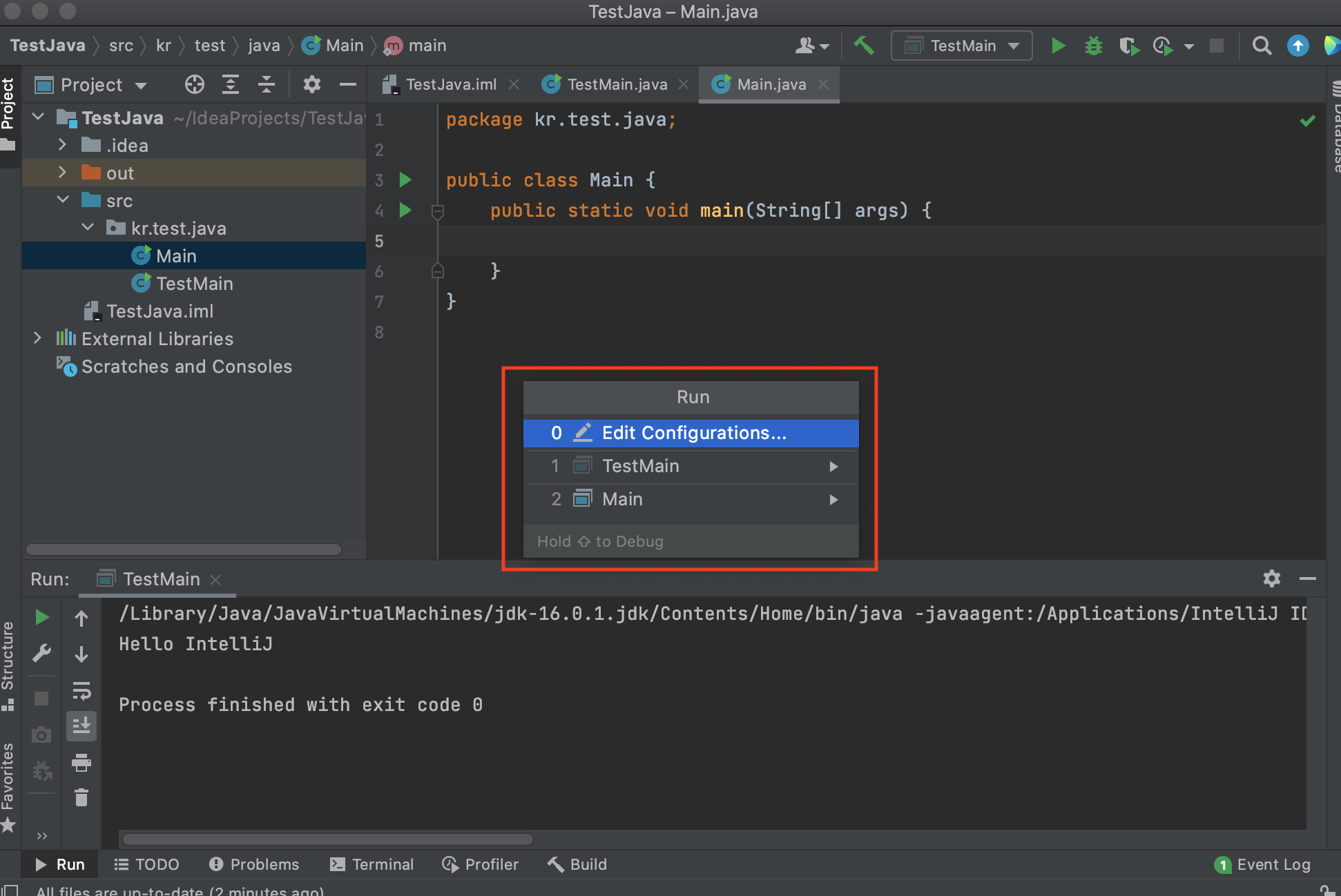Click the Expand All icon in Project panel
Screen dimensions: 1341x896
pos(231,84)
